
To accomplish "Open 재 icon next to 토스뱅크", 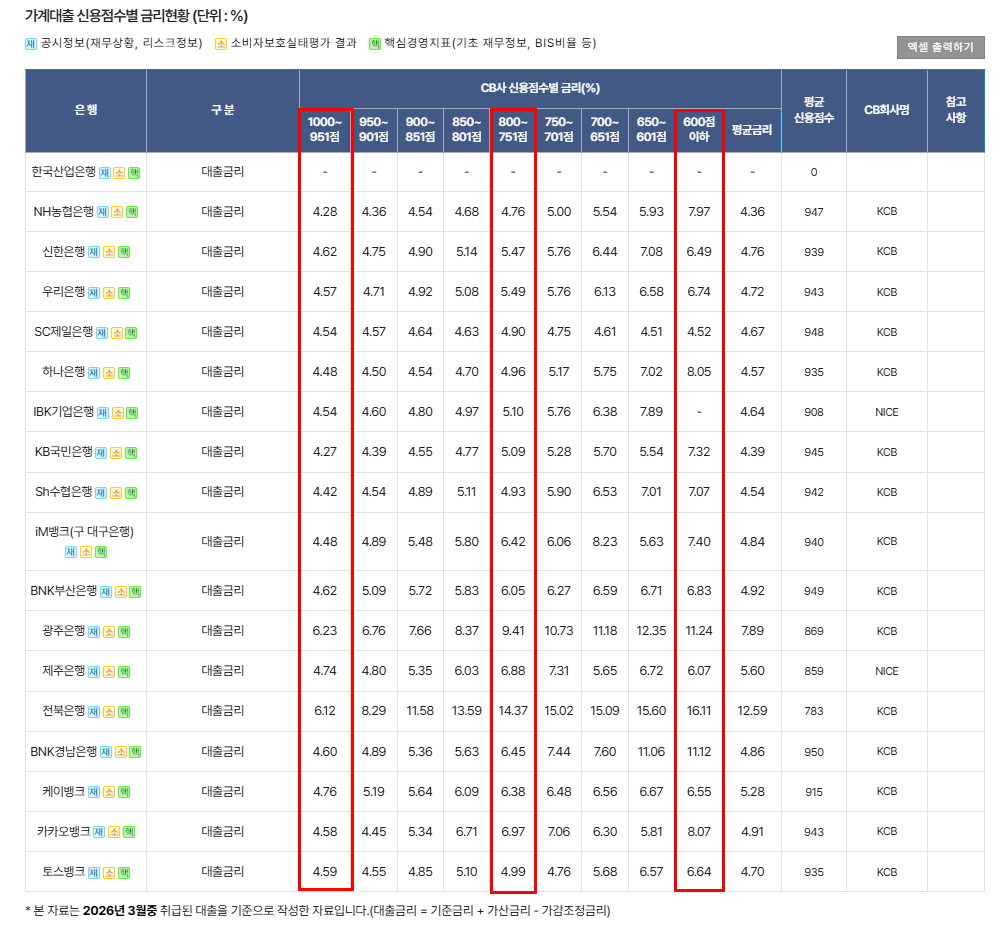I will pos(94,872).
